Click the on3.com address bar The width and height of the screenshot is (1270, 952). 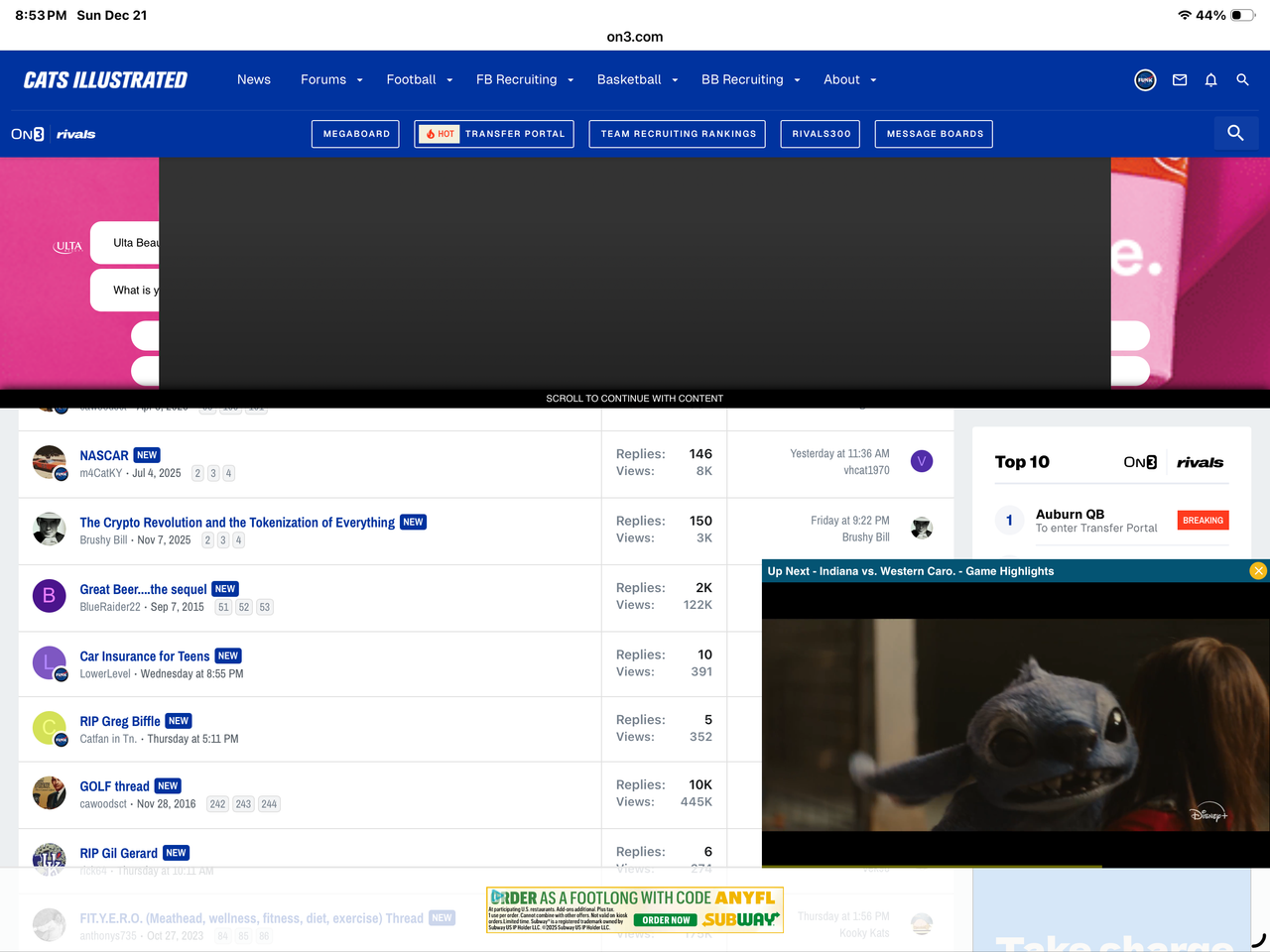pos(635,37)
